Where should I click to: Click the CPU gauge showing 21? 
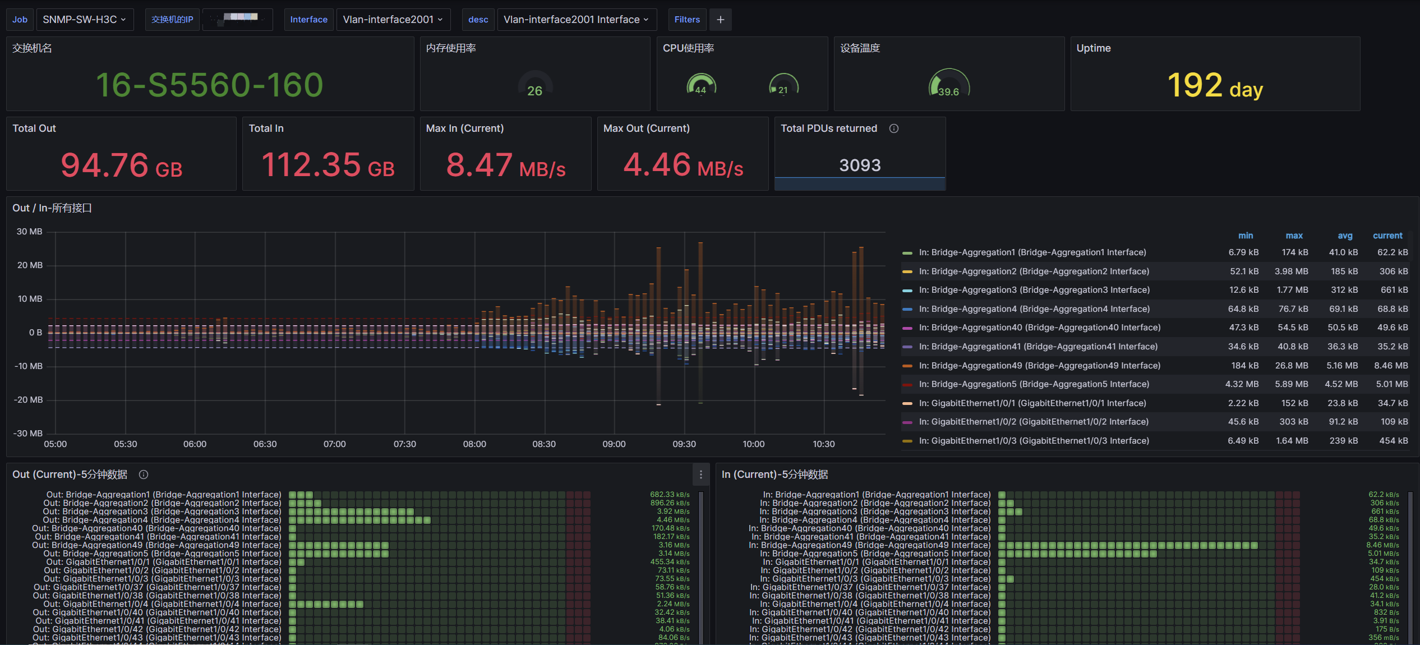pyautogui.click(x=783, y=86)
